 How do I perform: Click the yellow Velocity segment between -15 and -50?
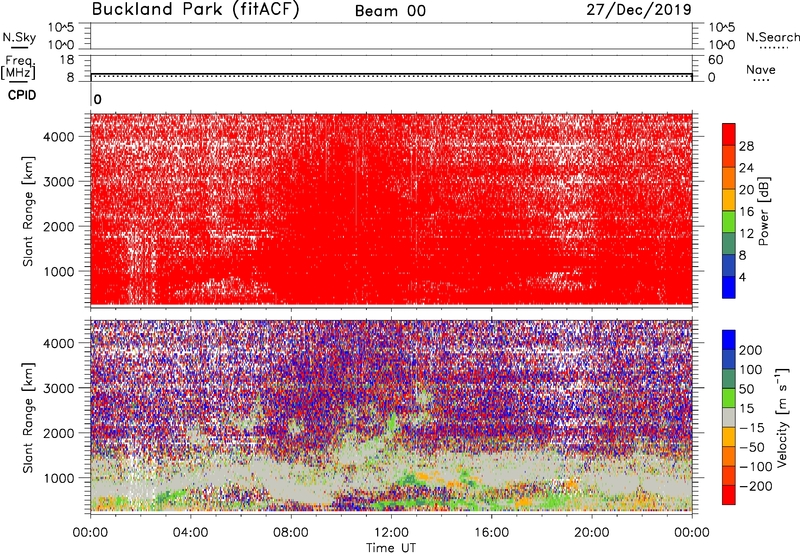click(729, 437)
